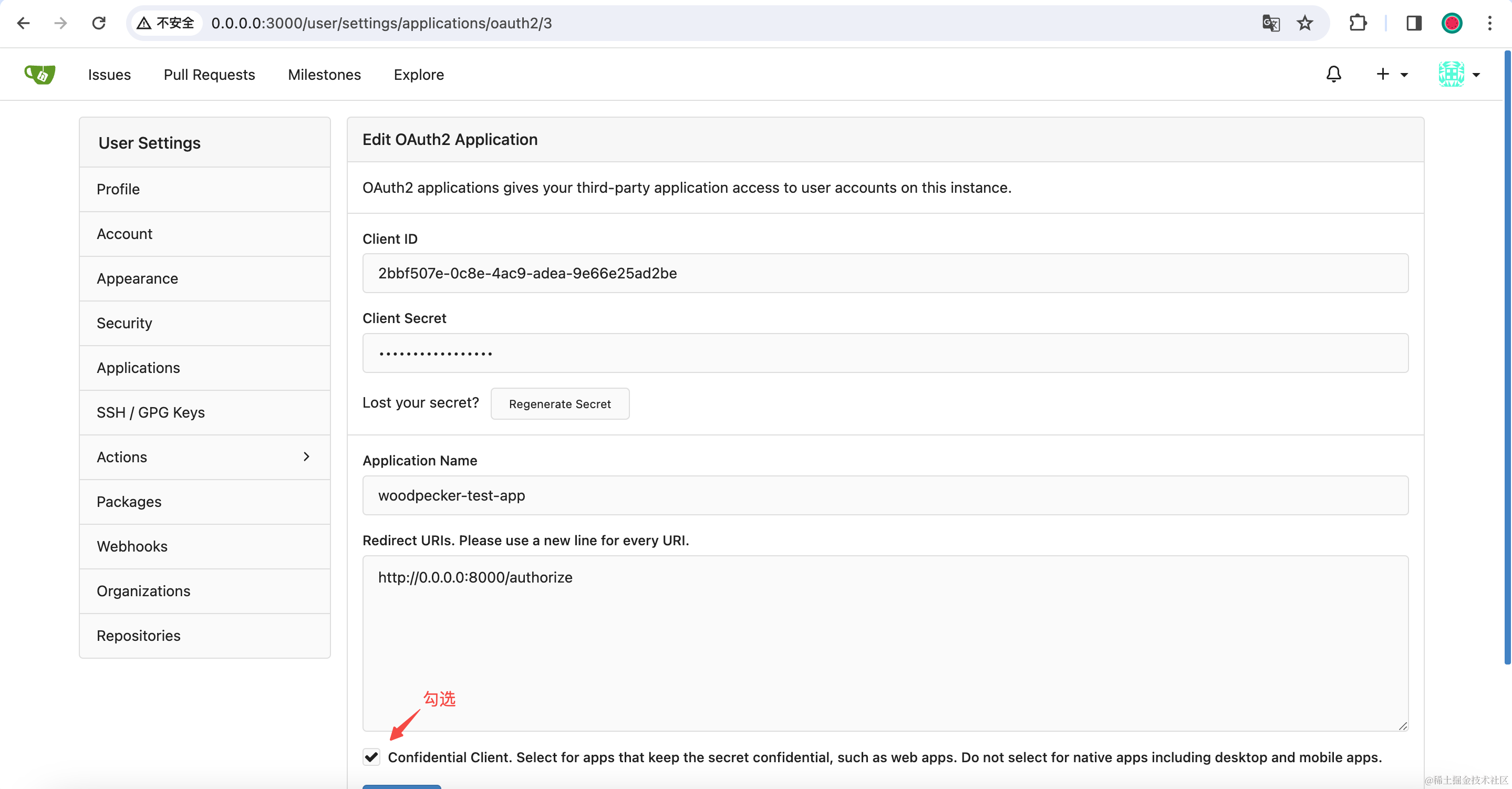Open the Security settings section
The height and width of the screenshot is (789, 1512).
pos(124,322)
